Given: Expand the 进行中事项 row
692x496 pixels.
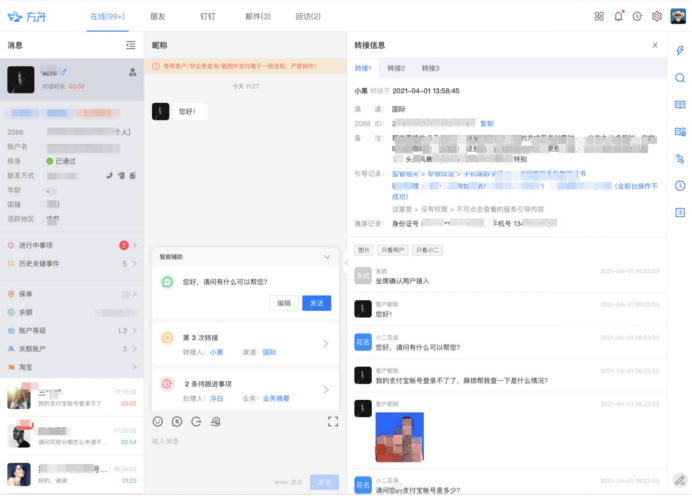Looking at the screenshot, I should [x=135, y=245].
